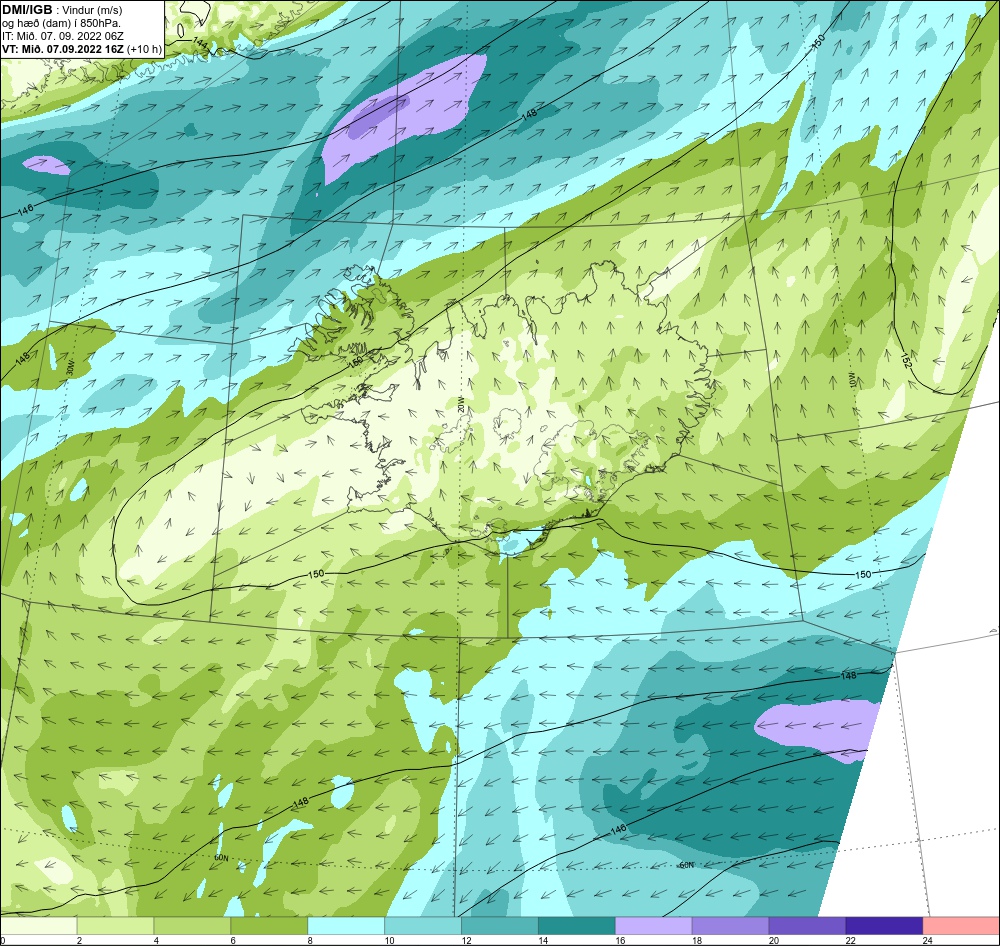This screenshot has width=1000, height=946.
Task: Pick the 20–22 m/s purple legend swatch
Action: (807, 925)
